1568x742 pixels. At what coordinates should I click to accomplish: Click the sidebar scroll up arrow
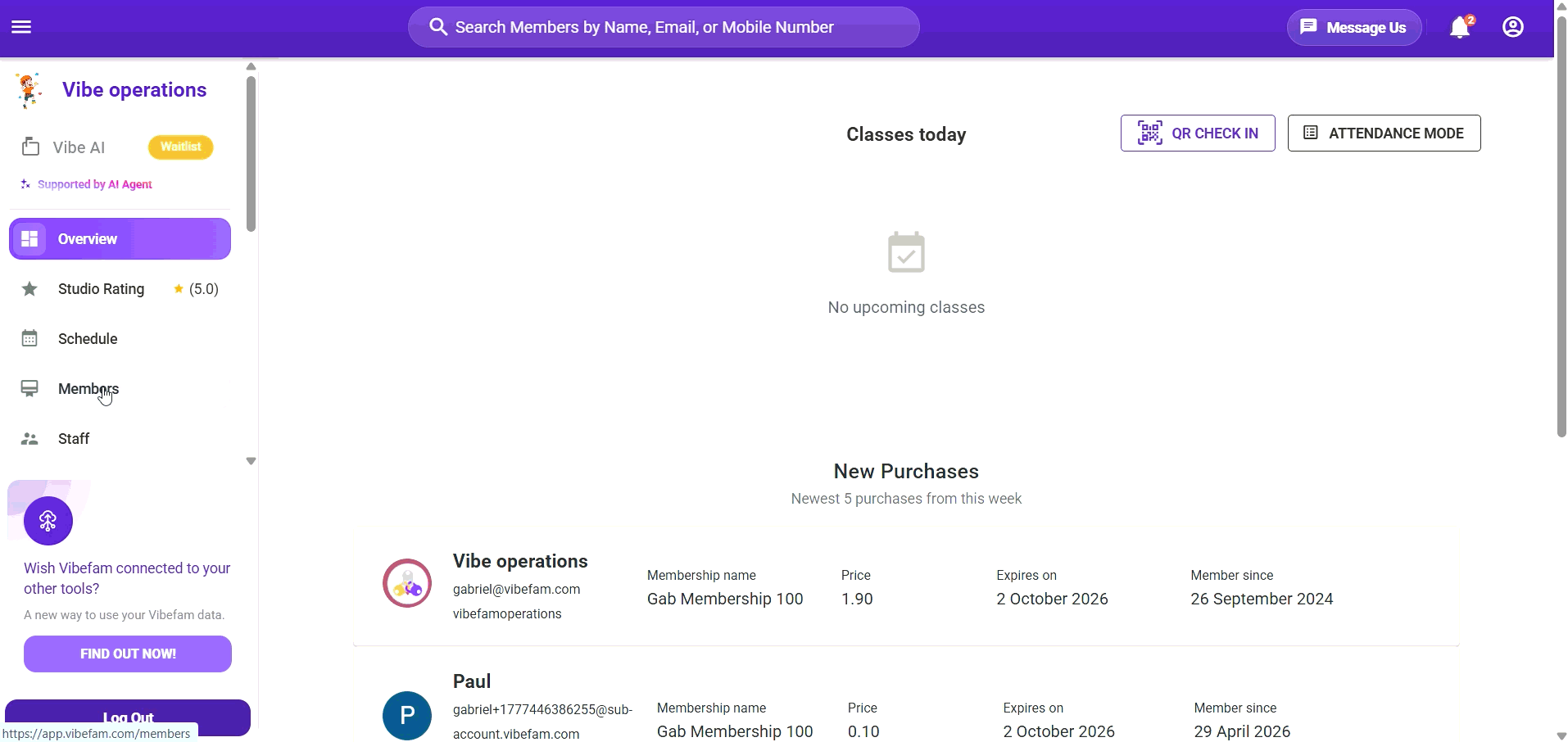point(251,67)
